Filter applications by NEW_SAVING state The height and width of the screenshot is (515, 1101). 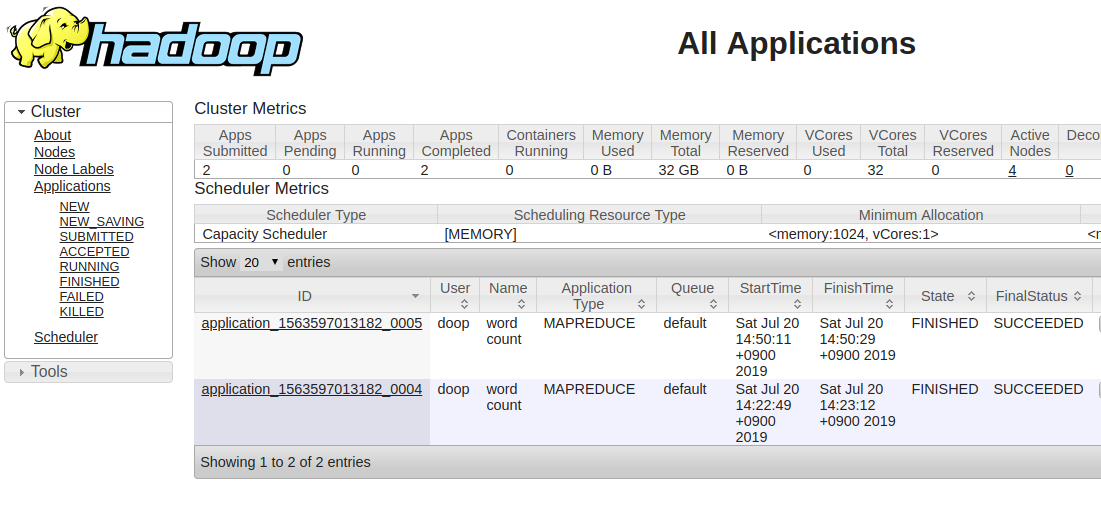pos(102,221)
